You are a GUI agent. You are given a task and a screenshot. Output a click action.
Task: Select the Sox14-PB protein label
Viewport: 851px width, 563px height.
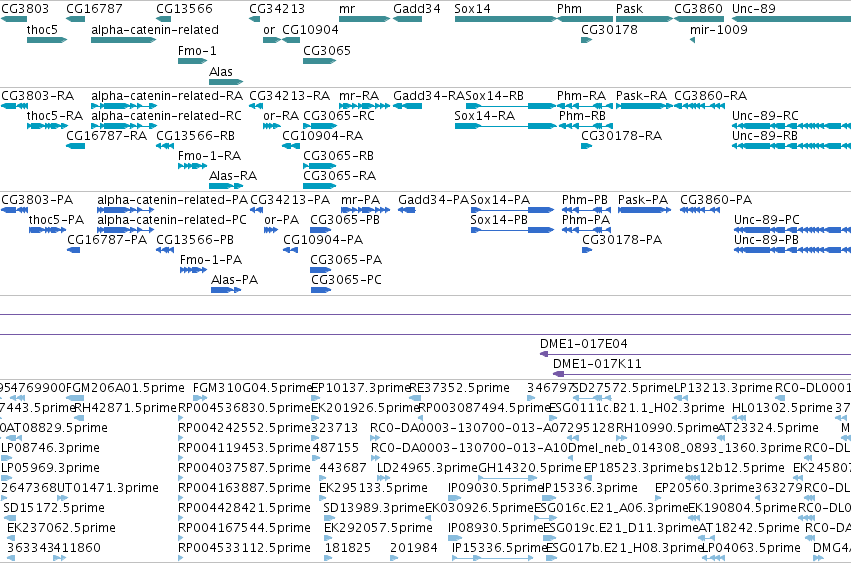click(499, 220)
